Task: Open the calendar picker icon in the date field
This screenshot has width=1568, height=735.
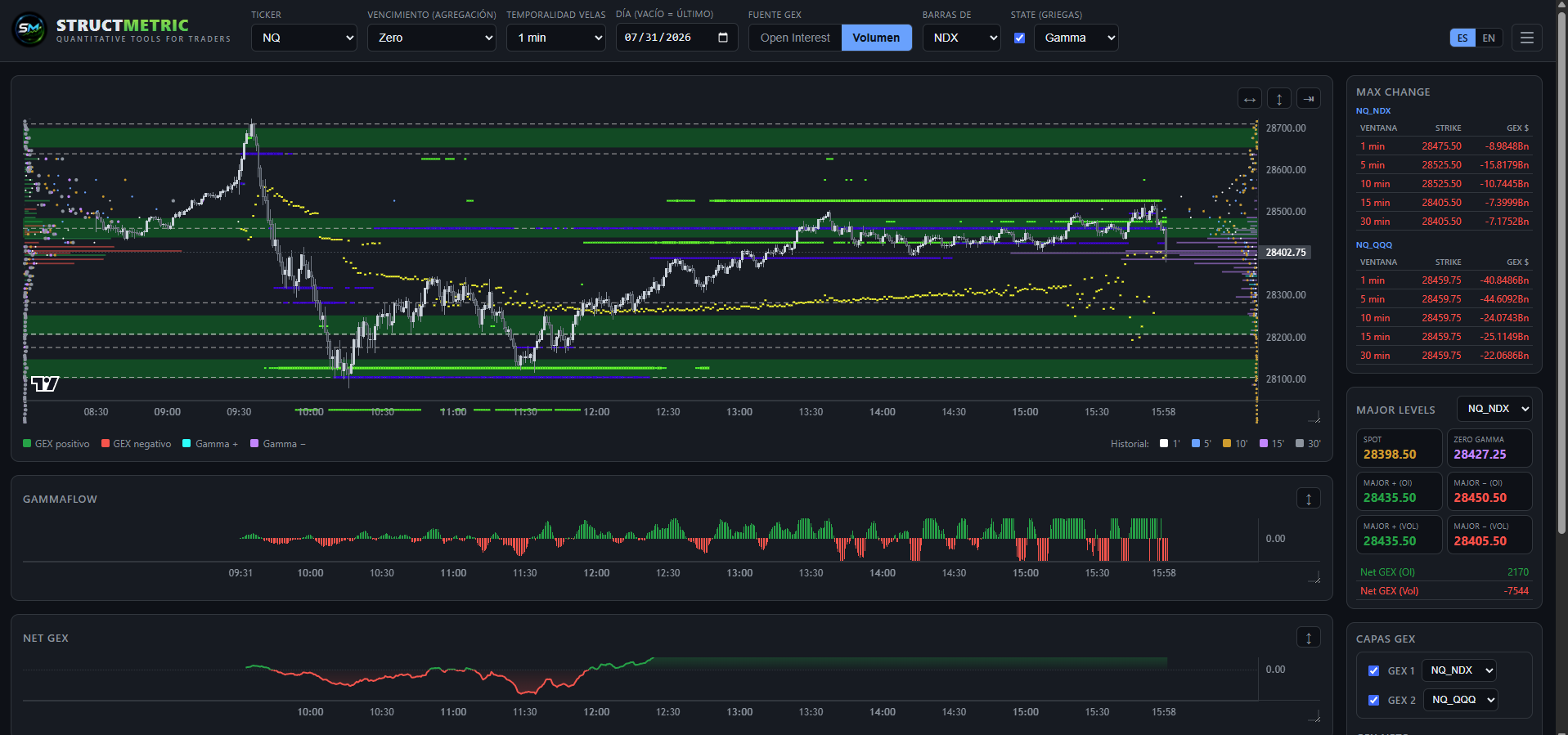Action: [x=722, y=38]
